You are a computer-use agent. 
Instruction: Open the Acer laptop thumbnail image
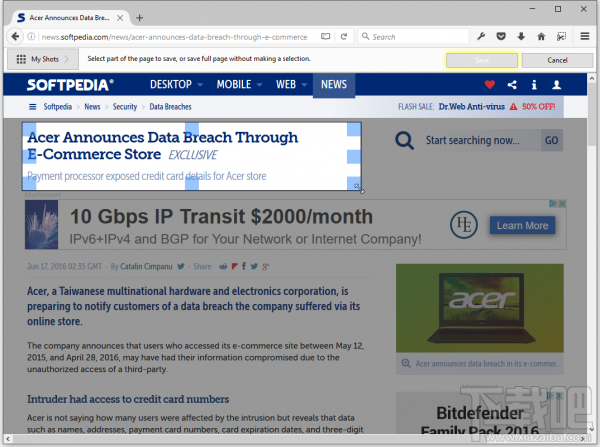click(x=479, y=308)
